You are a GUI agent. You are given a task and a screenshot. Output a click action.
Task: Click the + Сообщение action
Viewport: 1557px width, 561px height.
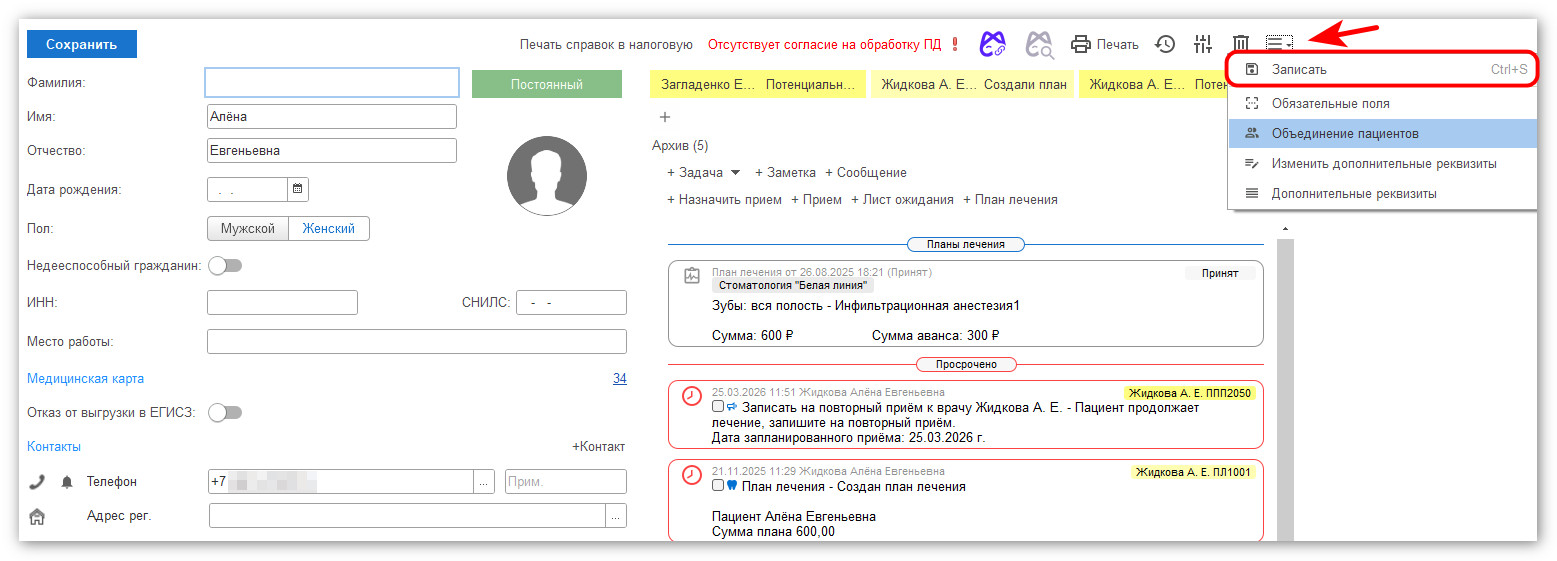866,173
